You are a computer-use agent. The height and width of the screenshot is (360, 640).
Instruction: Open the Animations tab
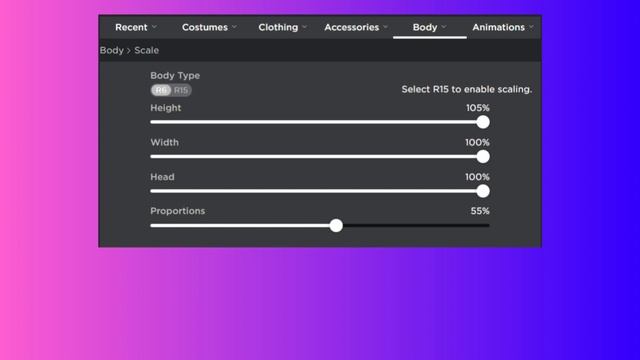click(498, 27)
